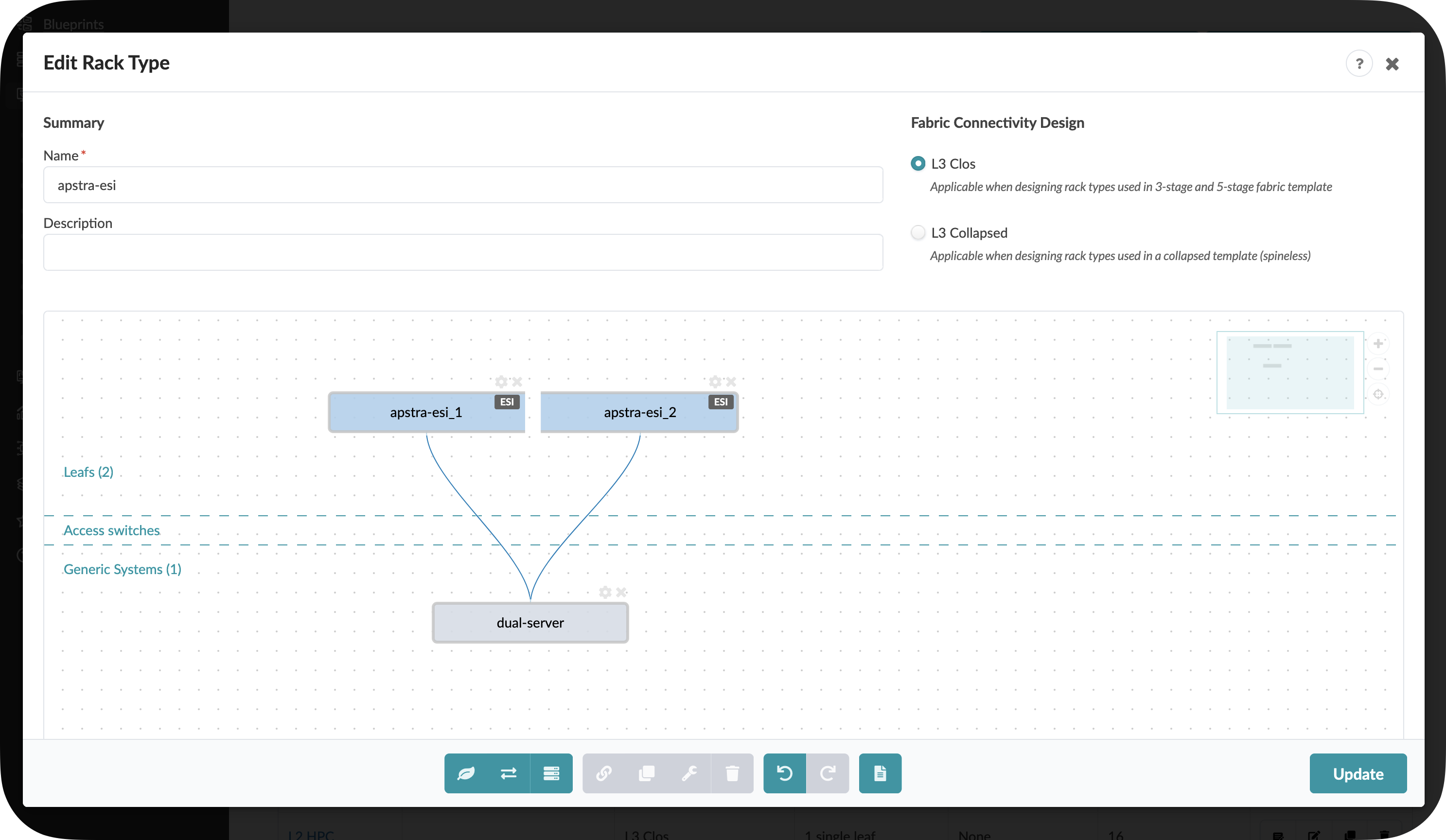Screen dimensions: 1446x840
Task: Remove dual-server using its X icon
Action: [x=621, y=592]
